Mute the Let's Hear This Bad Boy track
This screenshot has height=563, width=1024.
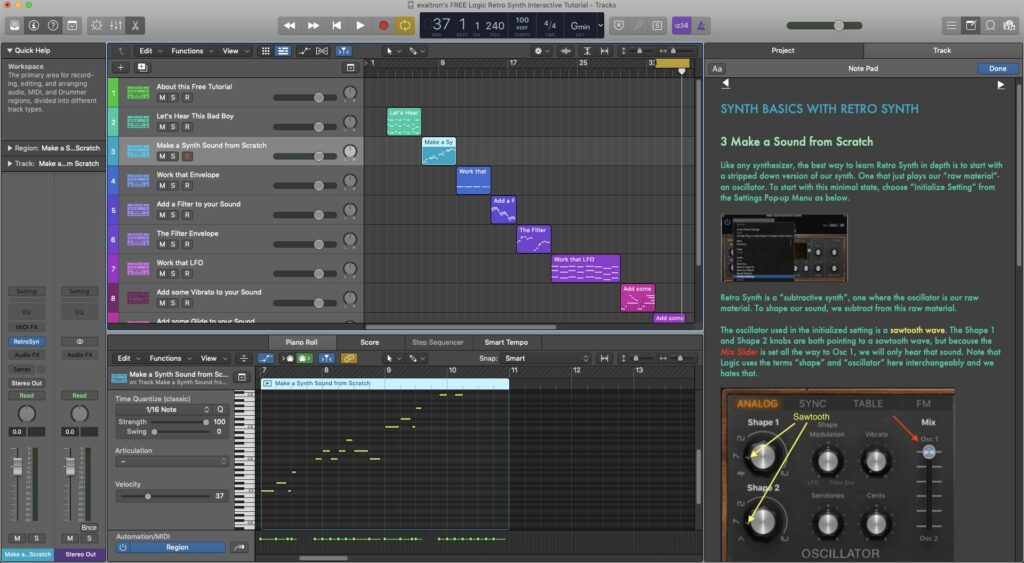coord(162,127)
